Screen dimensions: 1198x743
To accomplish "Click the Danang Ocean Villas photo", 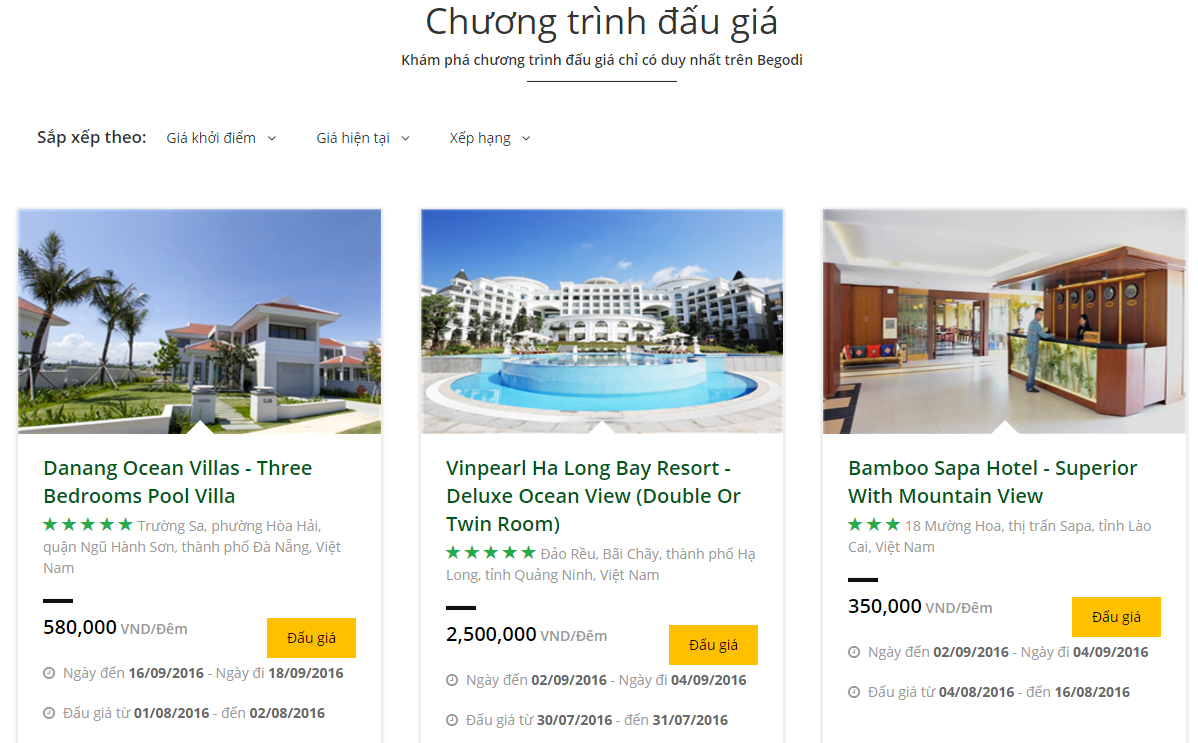I will point(199,321).
